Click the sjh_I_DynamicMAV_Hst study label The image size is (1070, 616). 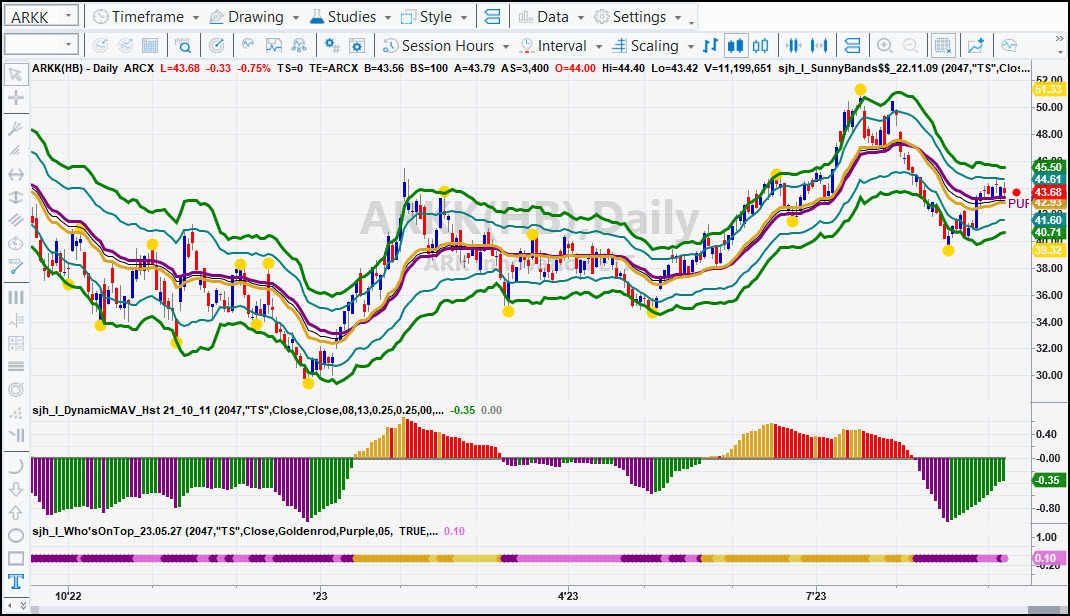[x=238, y=410]
